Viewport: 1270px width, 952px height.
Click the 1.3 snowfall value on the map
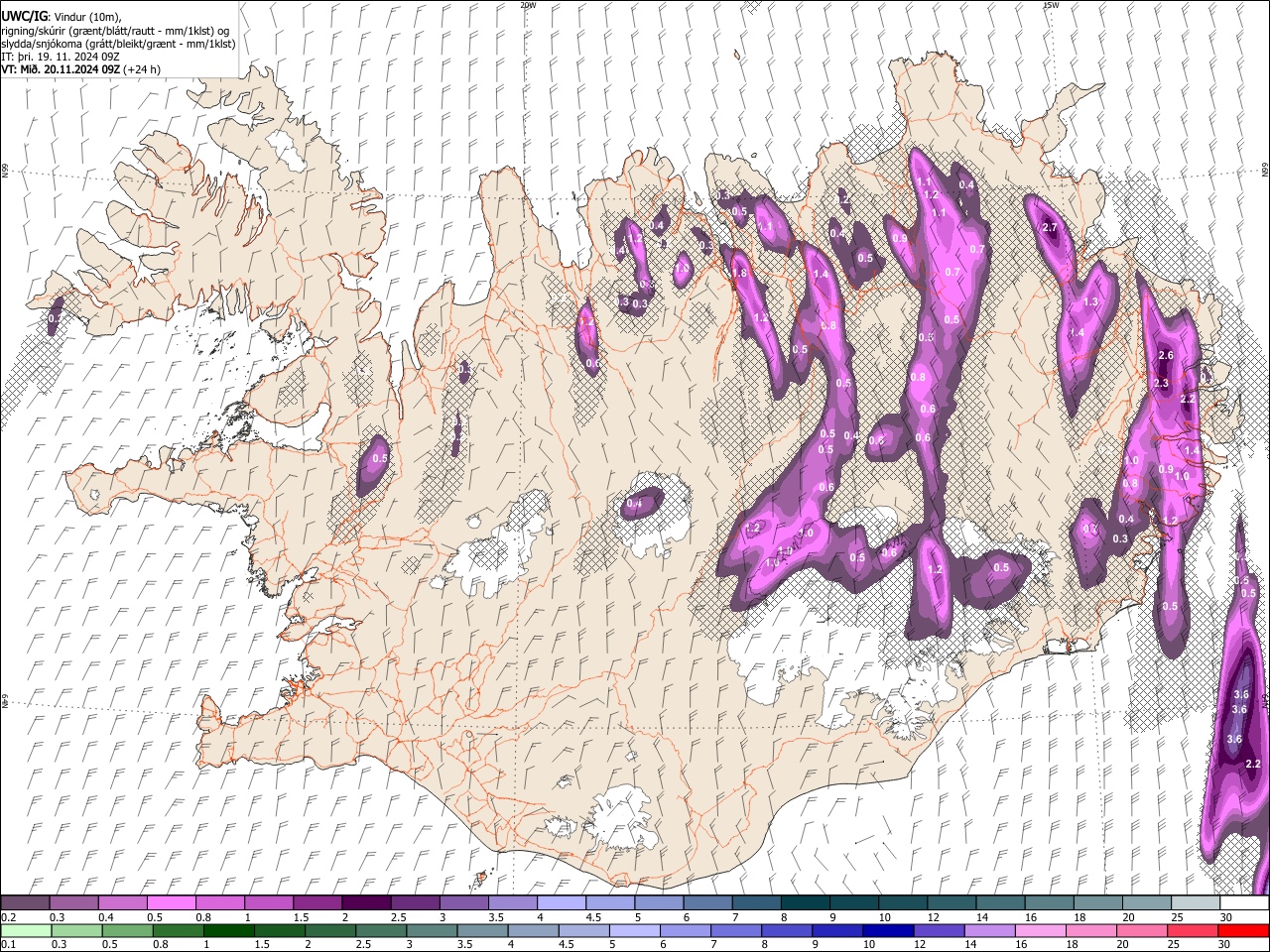click(x=1091, y=301)
